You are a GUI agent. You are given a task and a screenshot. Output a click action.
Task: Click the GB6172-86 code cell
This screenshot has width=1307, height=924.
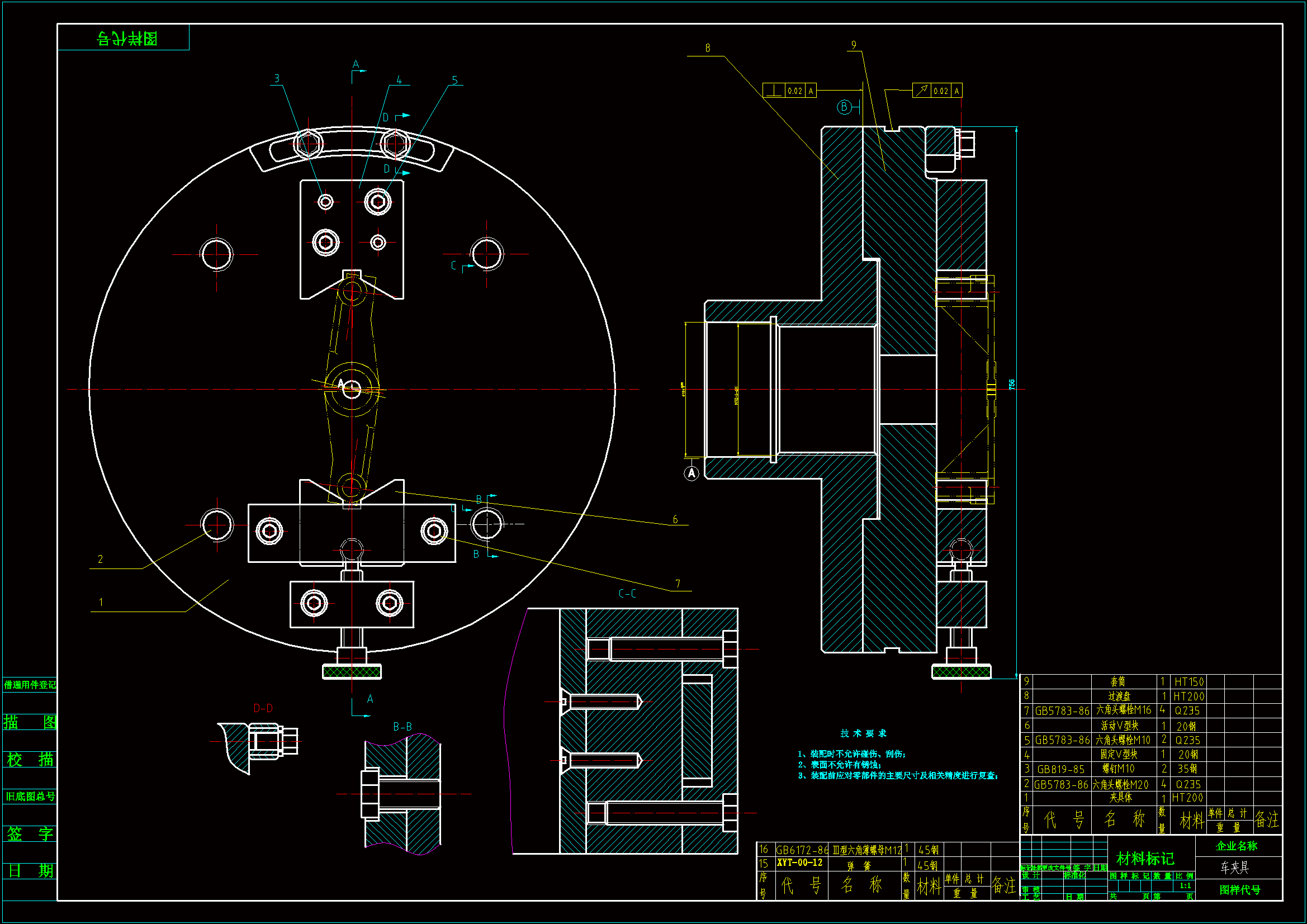click(802, 850)
